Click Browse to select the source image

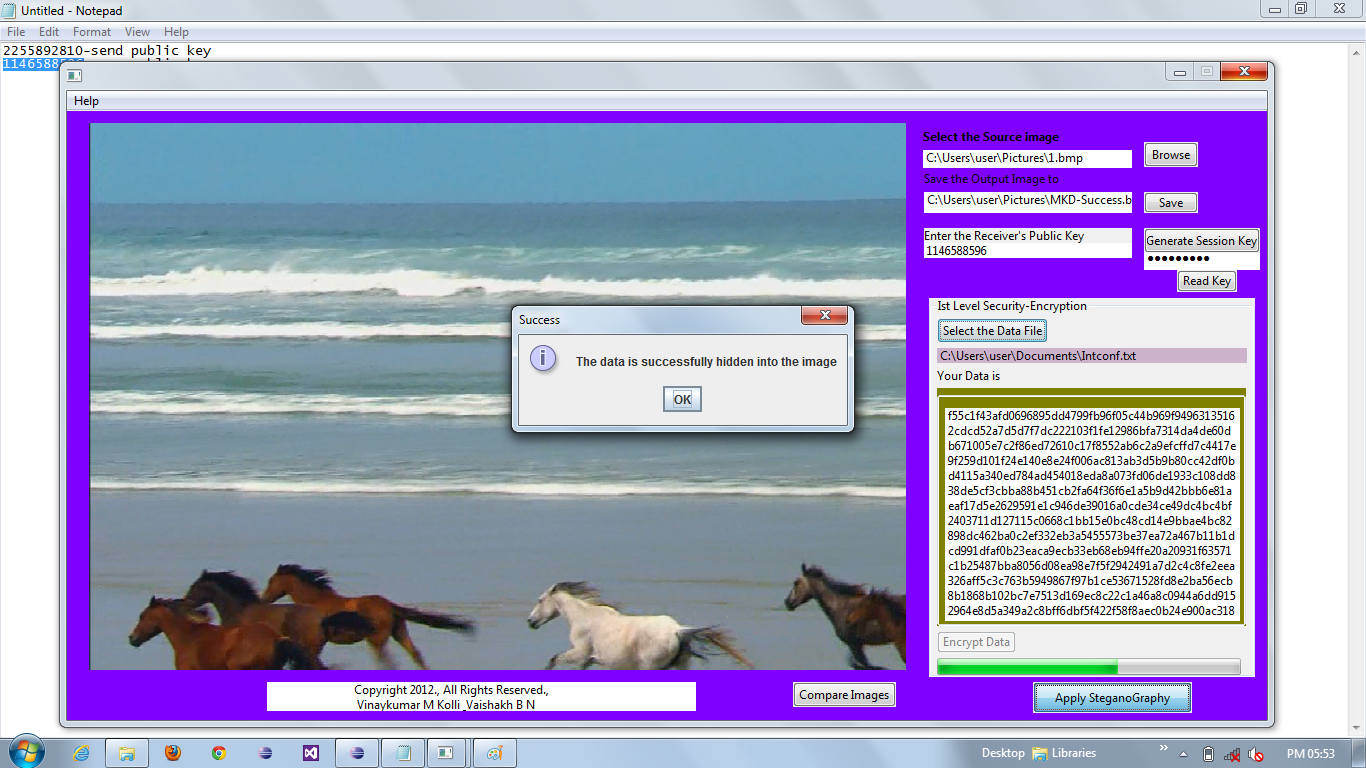(x=1169, y=154)
